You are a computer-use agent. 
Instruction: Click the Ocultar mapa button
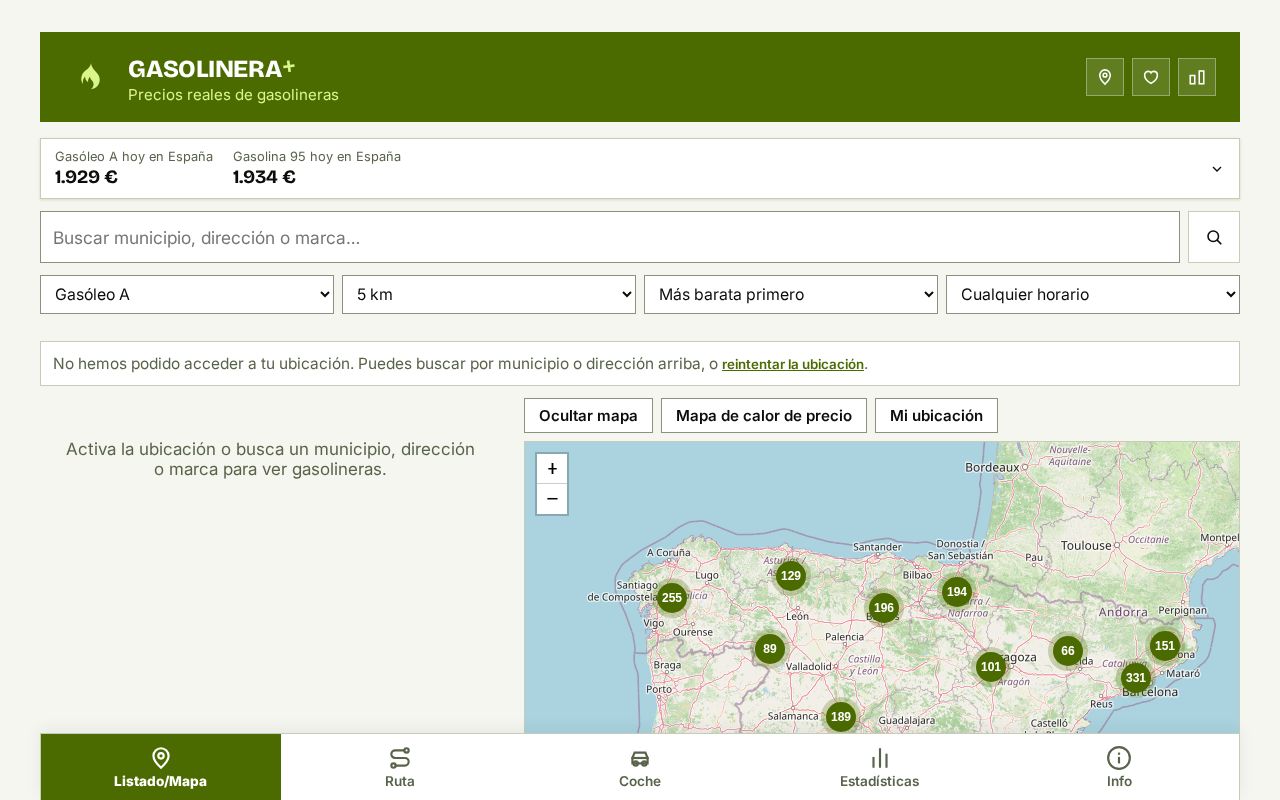point(588,416)
